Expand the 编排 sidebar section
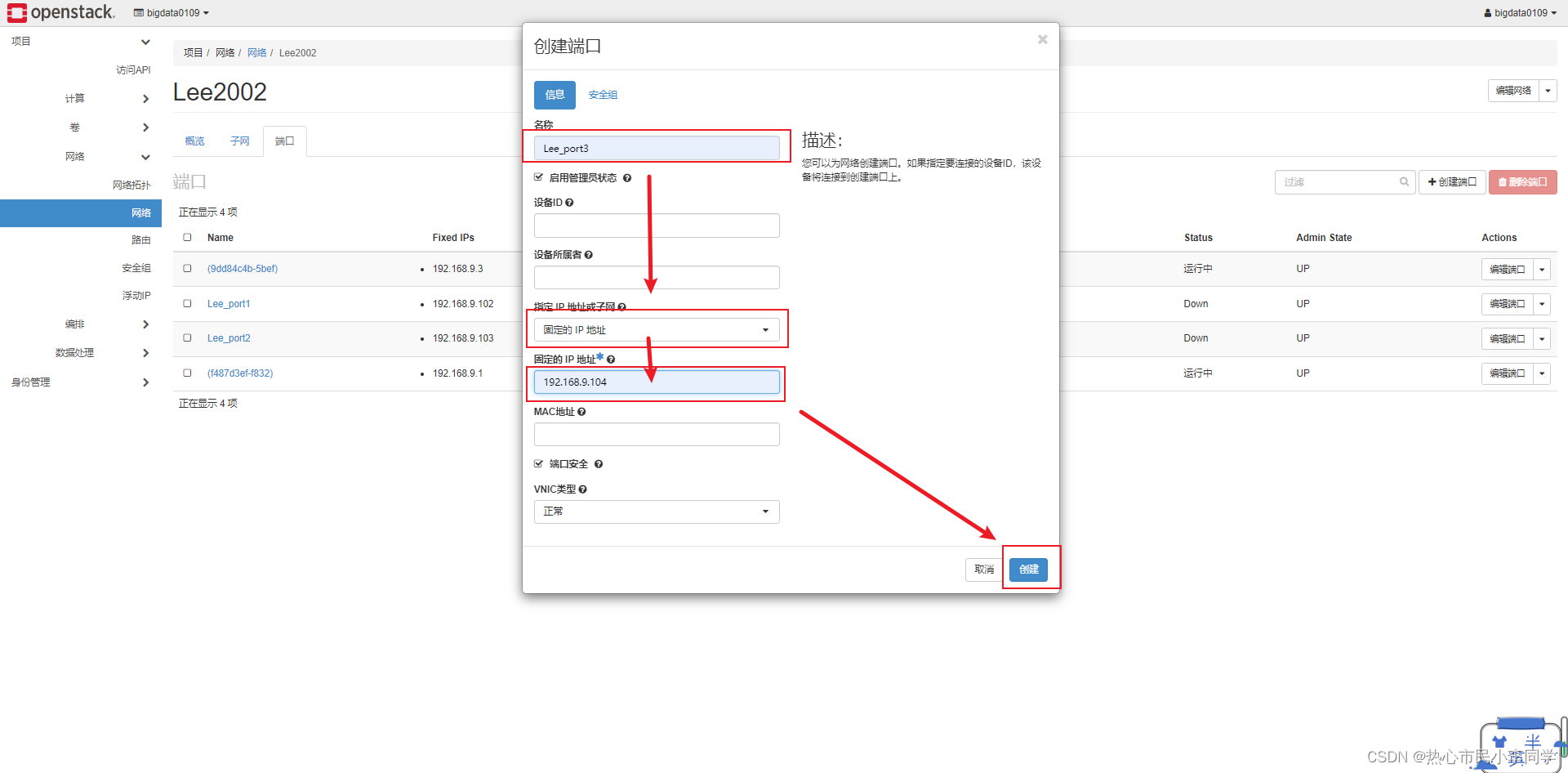The height and width of the screenshot is (773, 1568). click(145, 324)
